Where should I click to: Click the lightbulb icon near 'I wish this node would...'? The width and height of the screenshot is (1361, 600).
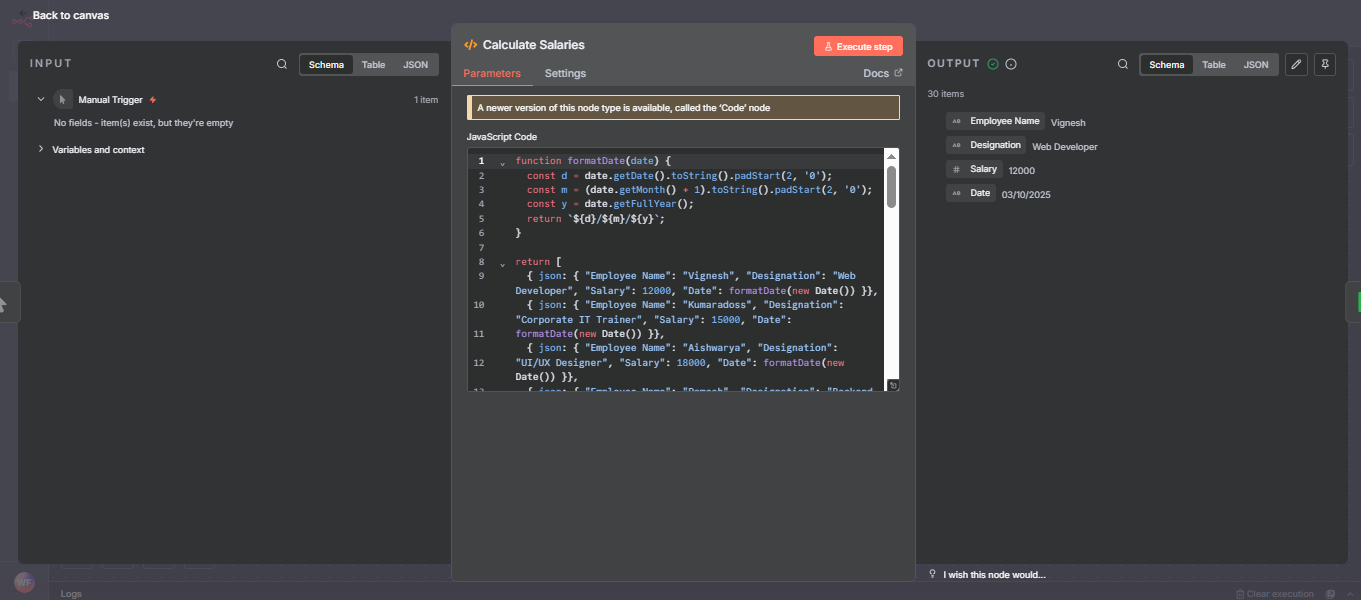(x=933, y=573)
